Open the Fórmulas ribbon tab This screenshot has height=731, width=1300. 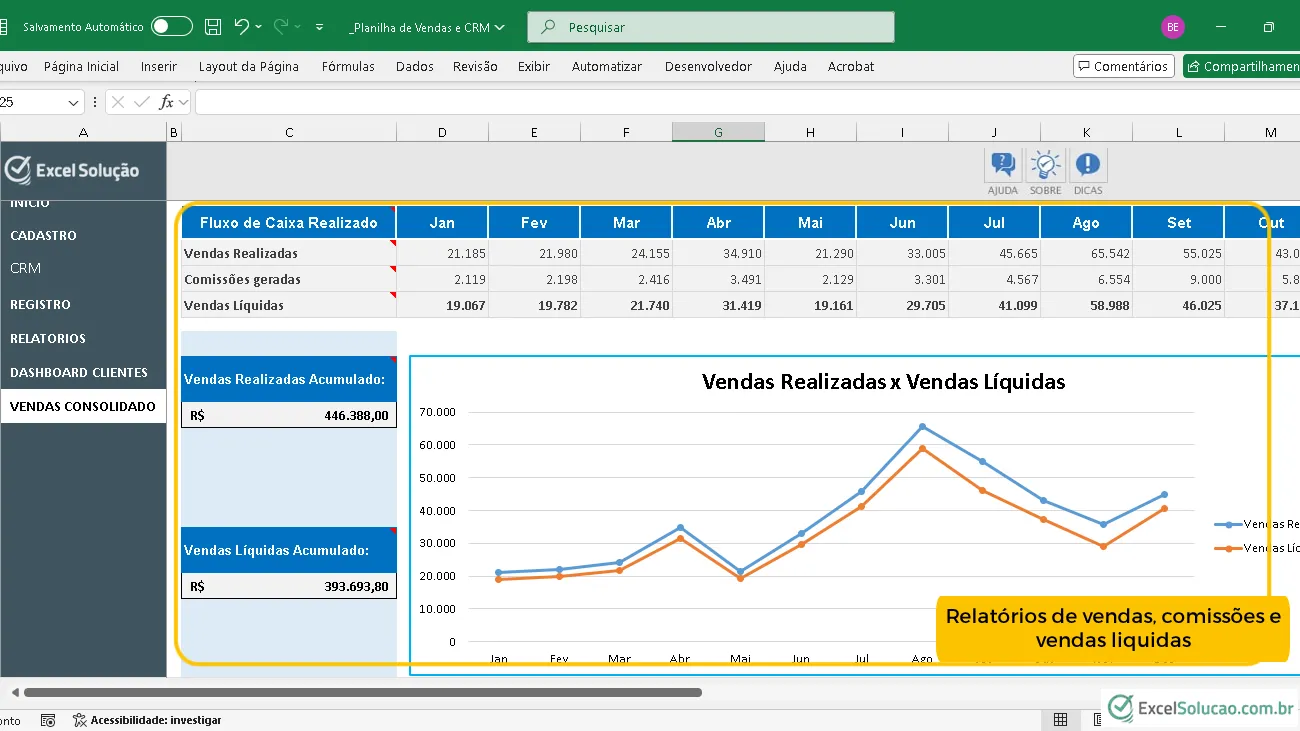click(348, 66)
